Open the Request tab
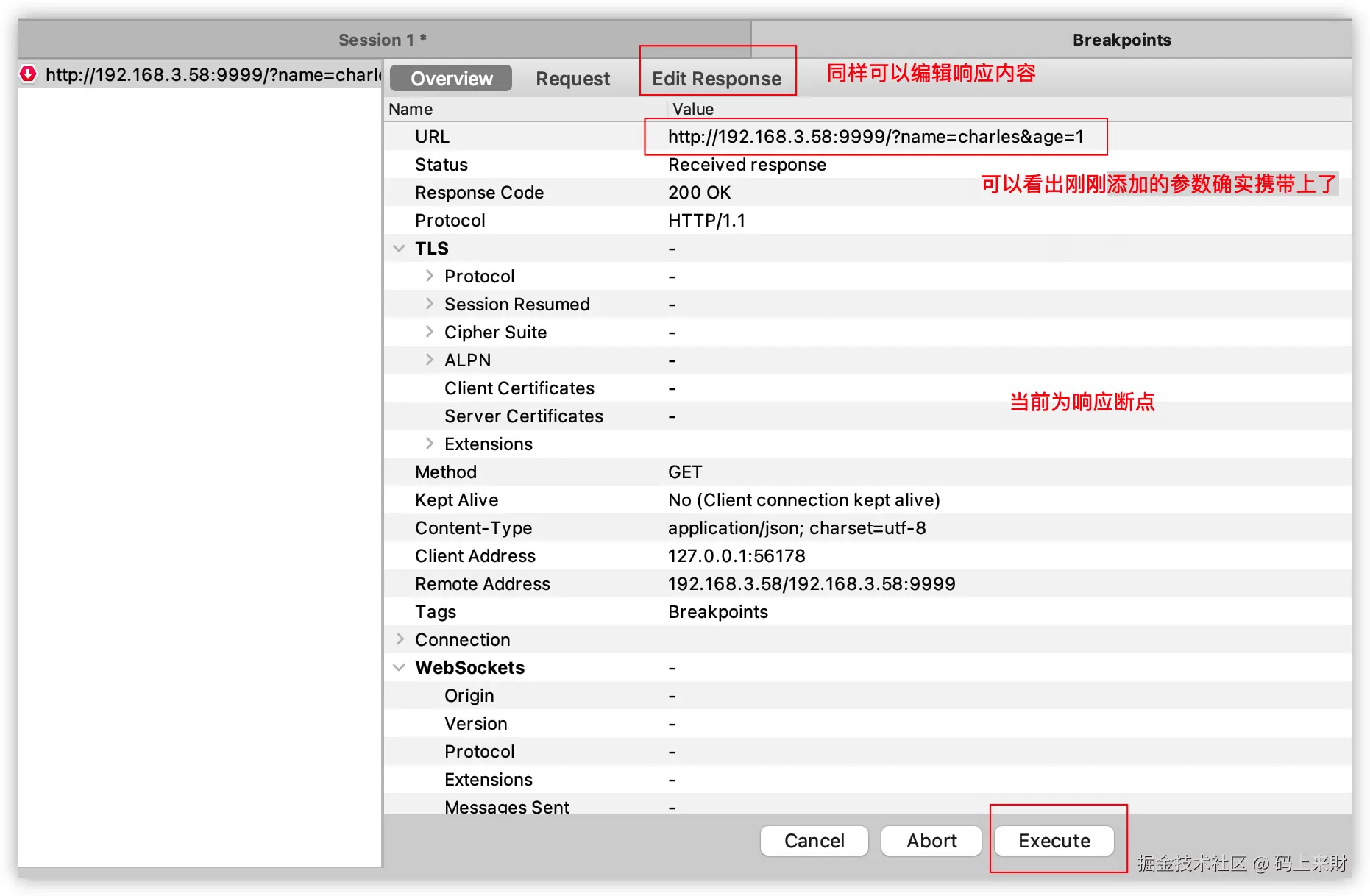Viewport: 1370px width, 896px height. (x=572, y=79)
